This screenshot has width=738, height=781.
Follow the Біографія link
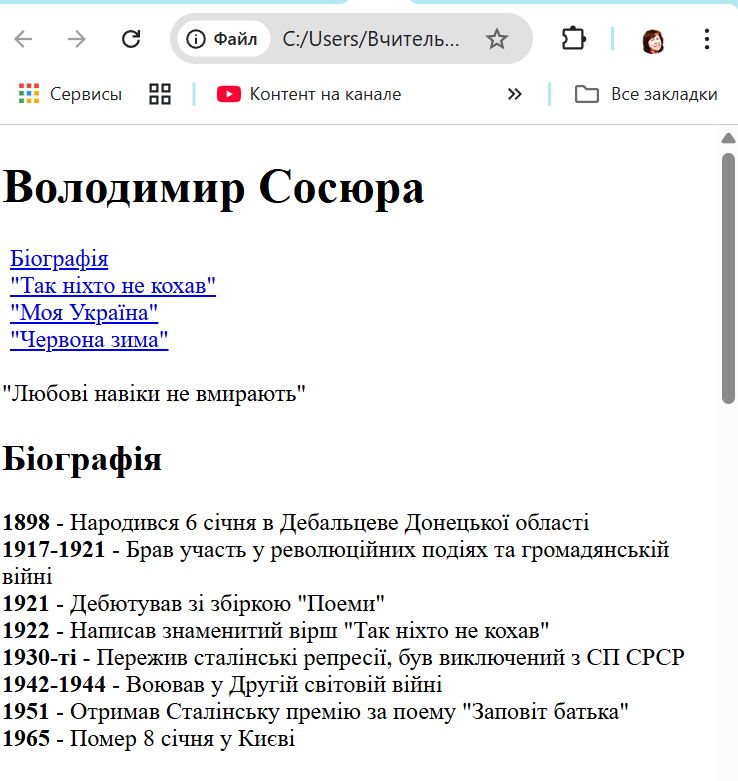coord(59,259)
